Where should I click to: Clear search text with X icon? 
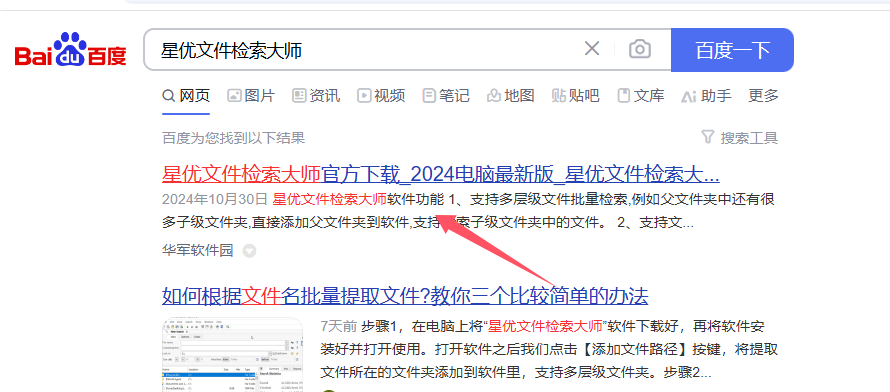592,49
